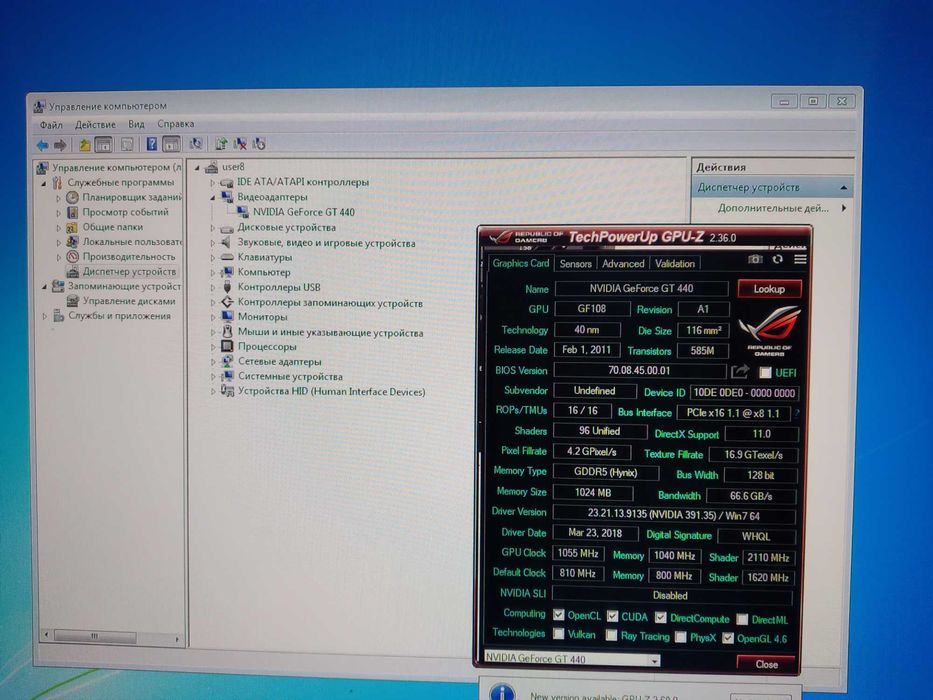Click the update driver toolbar icon
This screenshot has width=933, height=700.
221,143
